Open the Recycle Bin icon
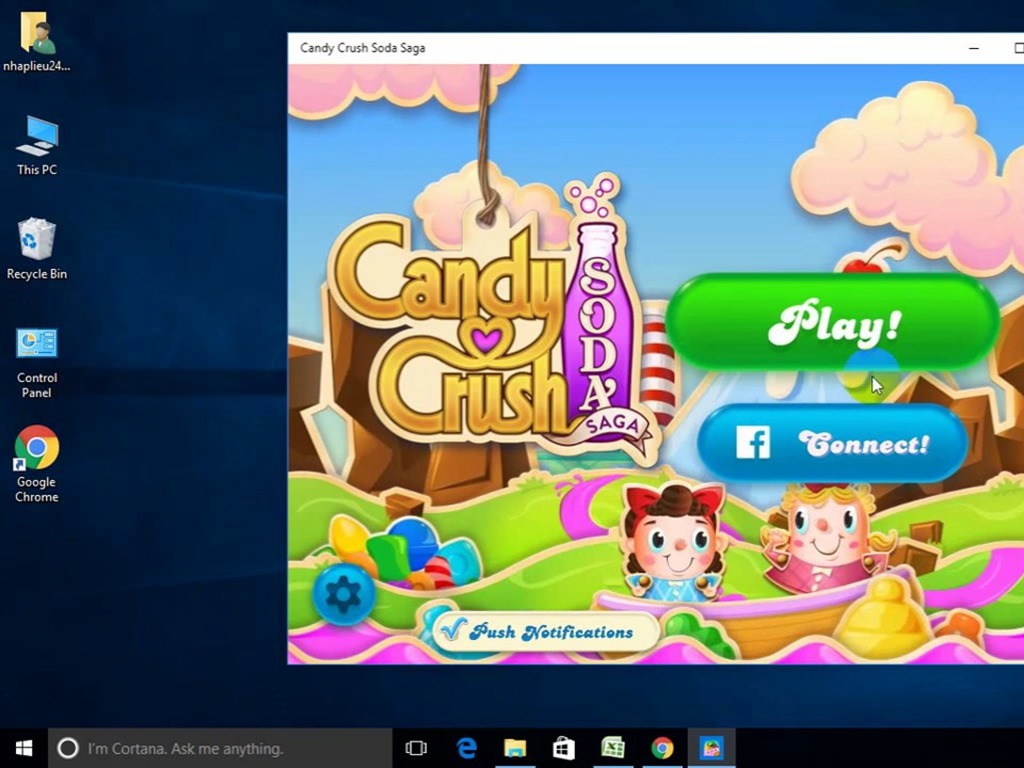 coord(37,249)
